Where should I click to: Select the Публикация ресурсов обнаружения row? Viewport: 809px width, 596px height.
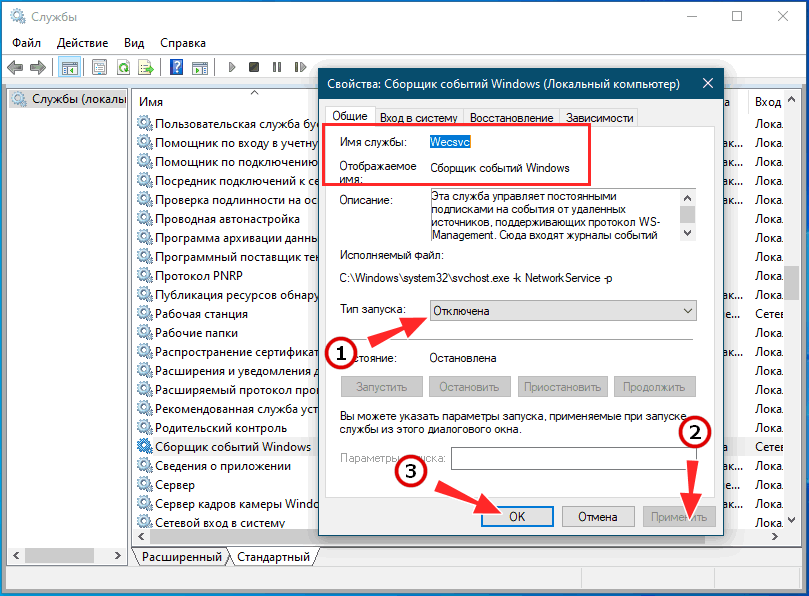coord(225,294)
